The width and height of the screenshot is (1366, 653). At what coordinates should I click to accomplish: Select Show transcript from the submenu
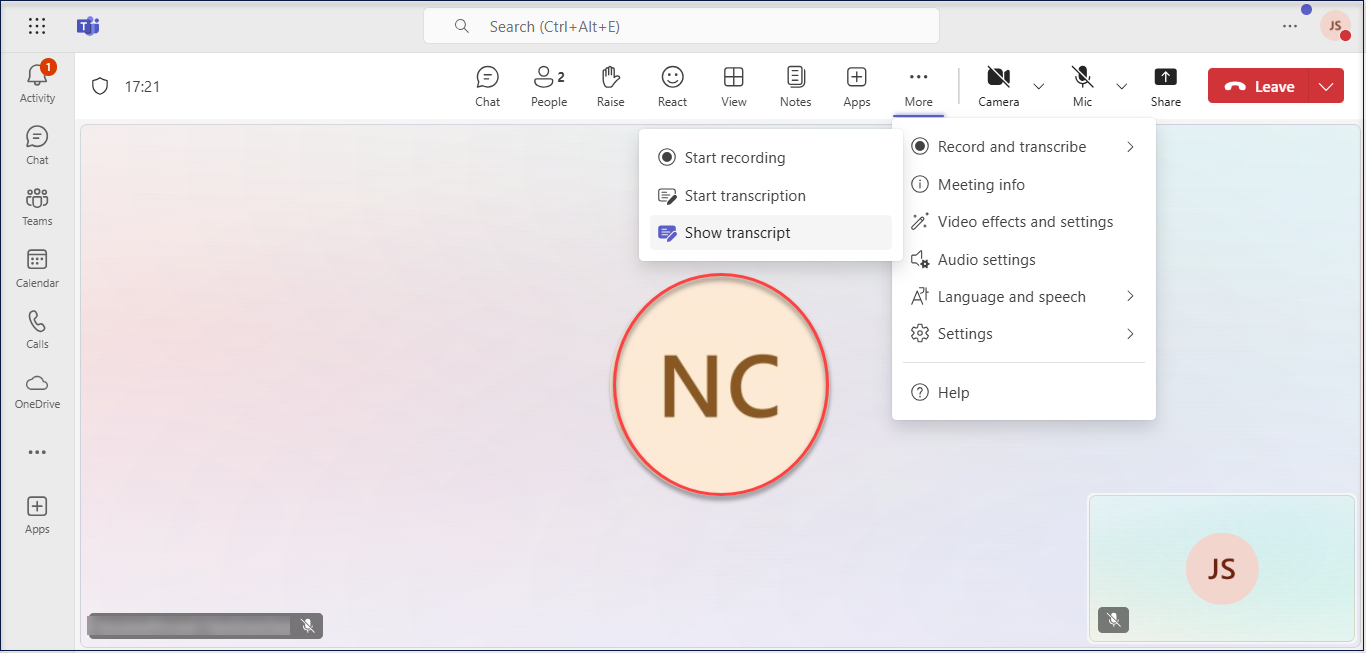coord(737,233)
